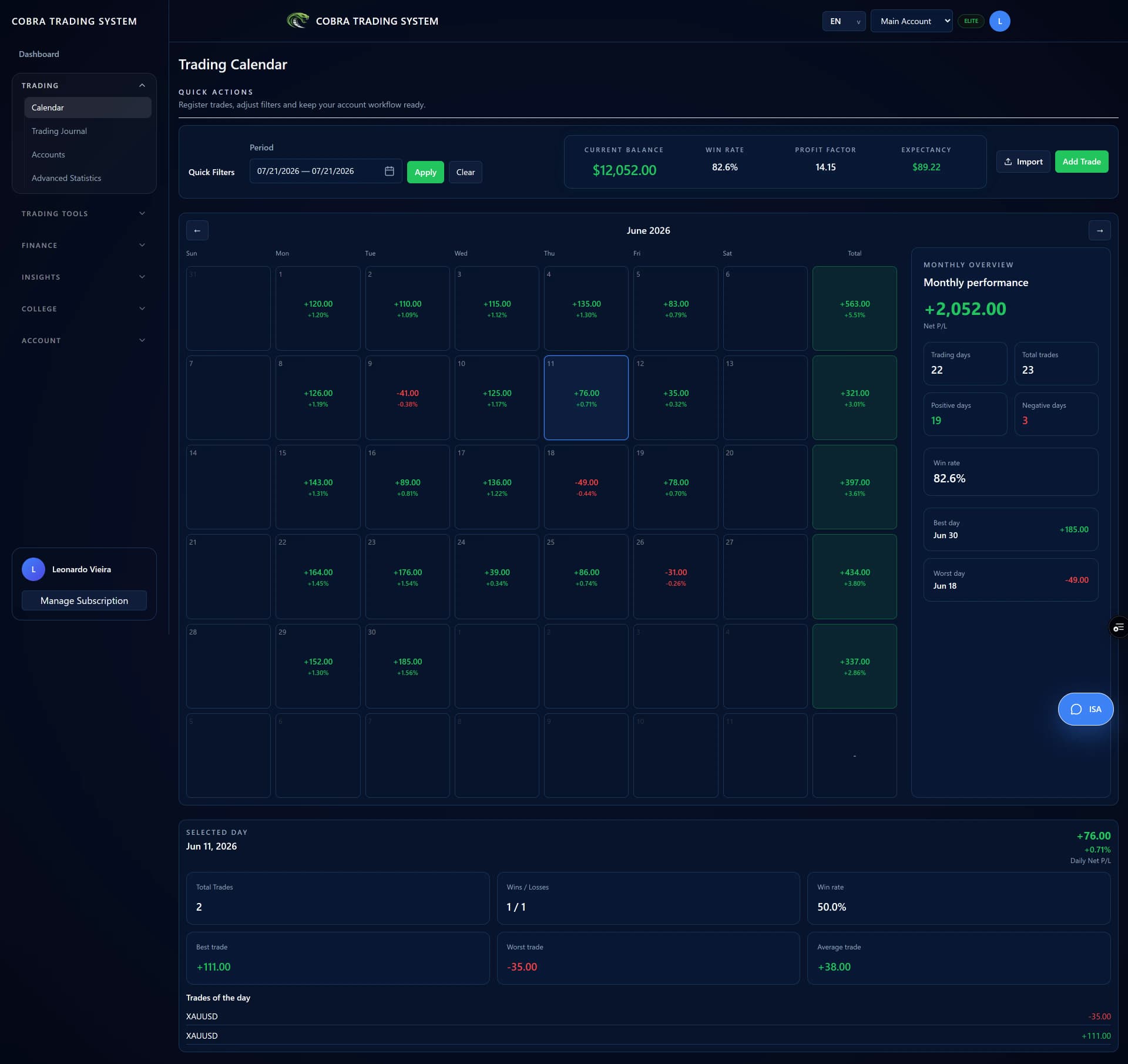Select Calendar in sidebar
1128x1064 pixels.
(x=88, y=108)
